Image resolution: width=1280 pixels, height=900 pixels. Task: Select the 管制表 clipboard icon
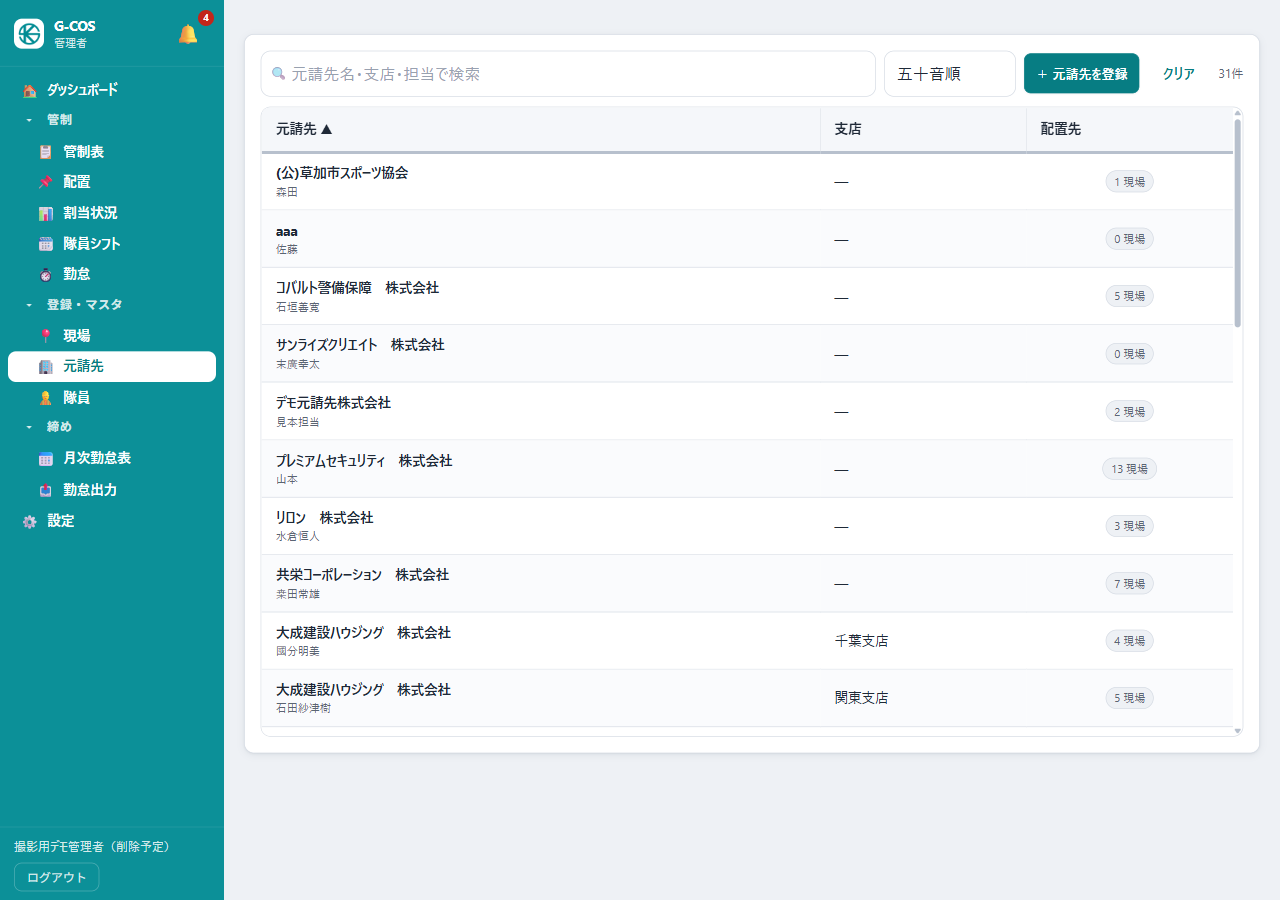click(45, 152)
